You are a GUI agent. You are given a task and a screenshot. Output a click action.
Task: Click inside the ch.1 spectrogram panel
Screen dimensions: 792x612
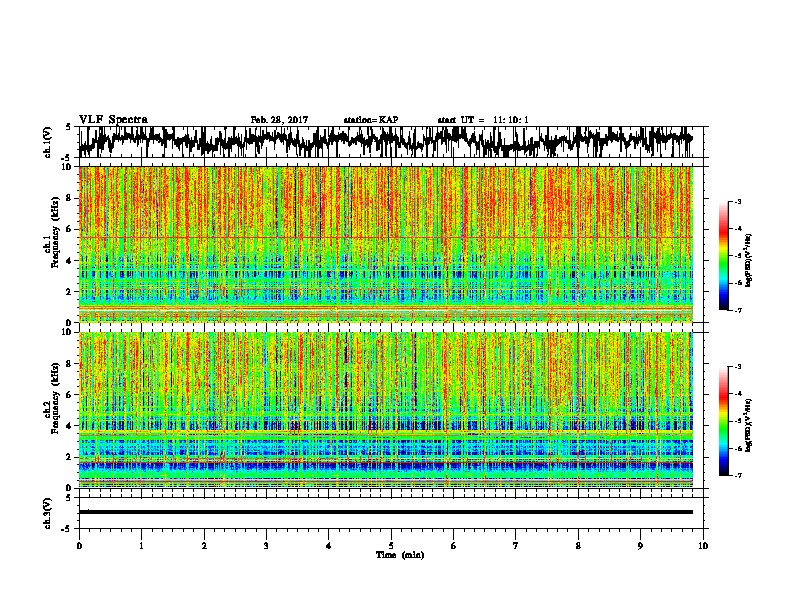click(x=385, y=244)
